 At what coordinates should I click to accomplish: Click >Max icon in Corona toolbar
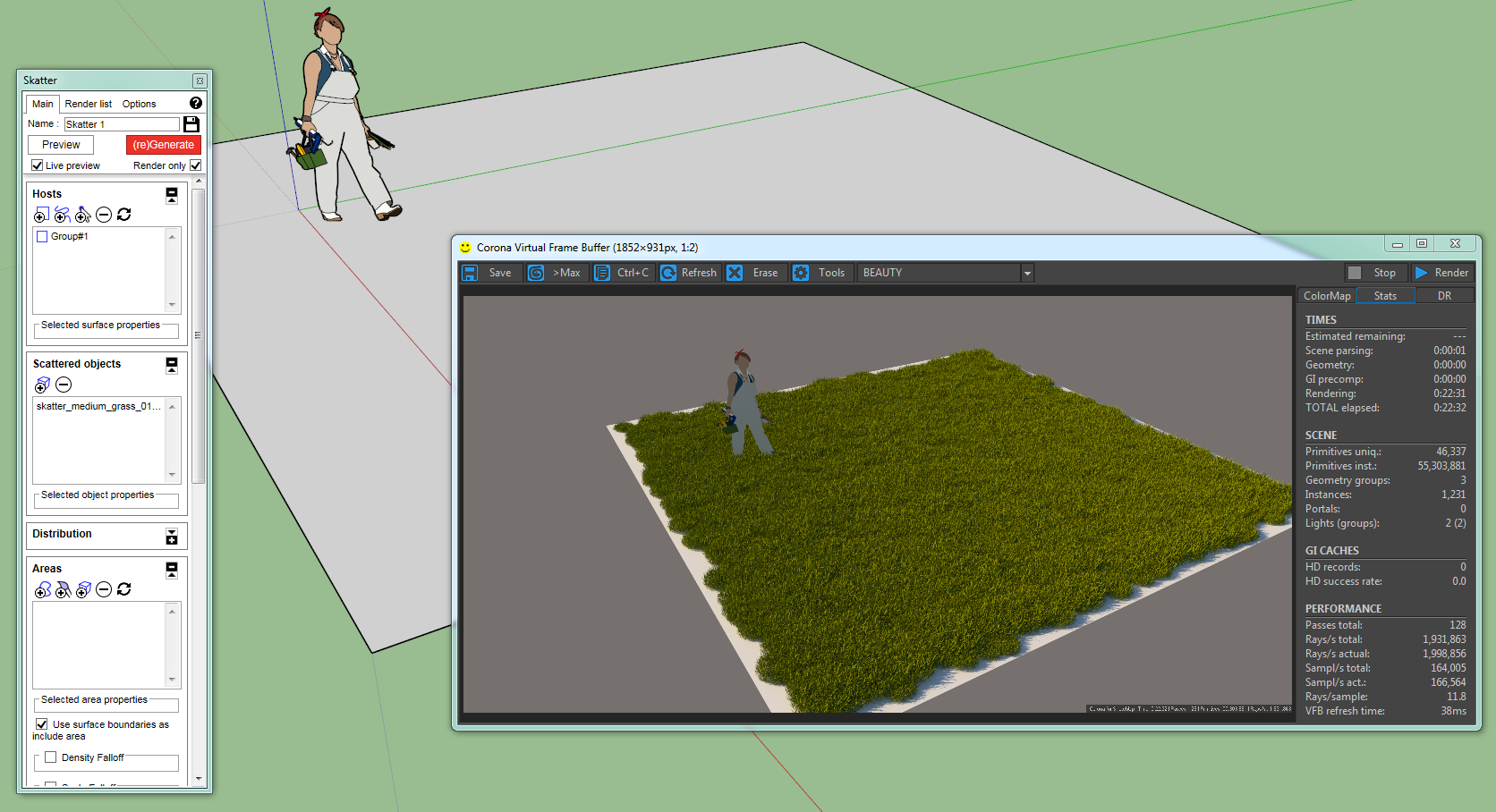[x=536, y=273]
